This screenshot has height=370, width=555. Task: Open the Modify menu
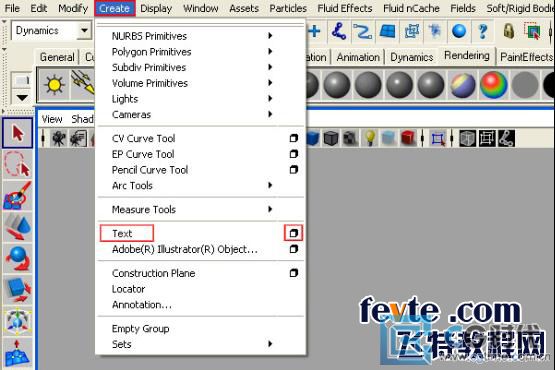click(73, 8)
